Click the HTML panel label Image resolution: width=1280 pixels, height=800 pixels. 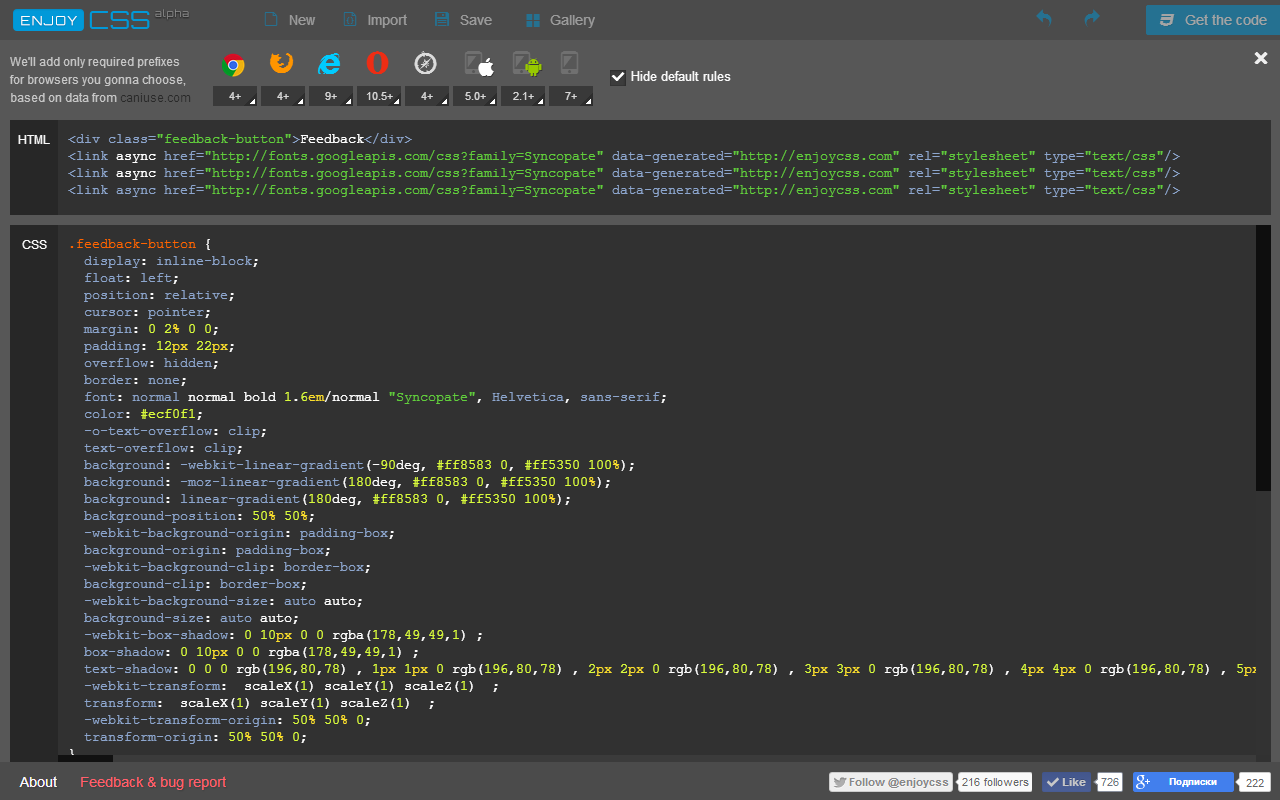[34, 140]
